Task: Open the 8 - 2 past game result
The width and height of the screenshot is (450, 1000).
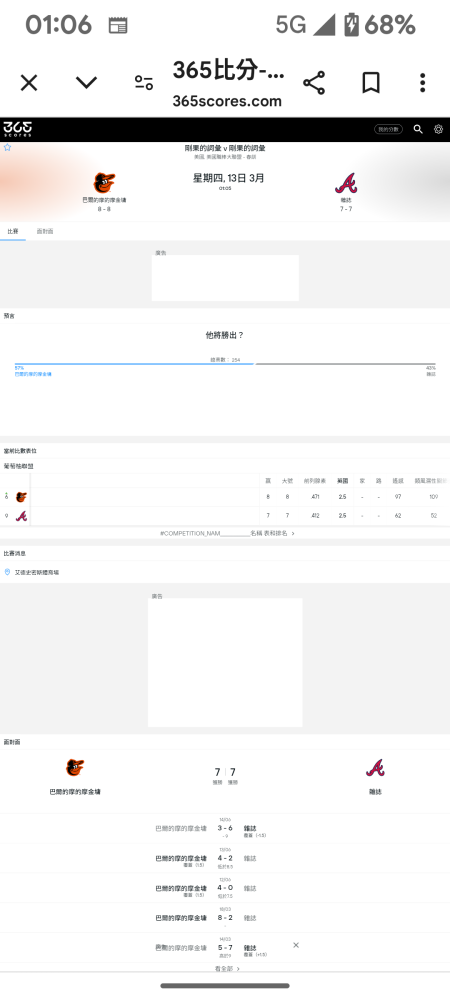Action: tap(225, 918)
